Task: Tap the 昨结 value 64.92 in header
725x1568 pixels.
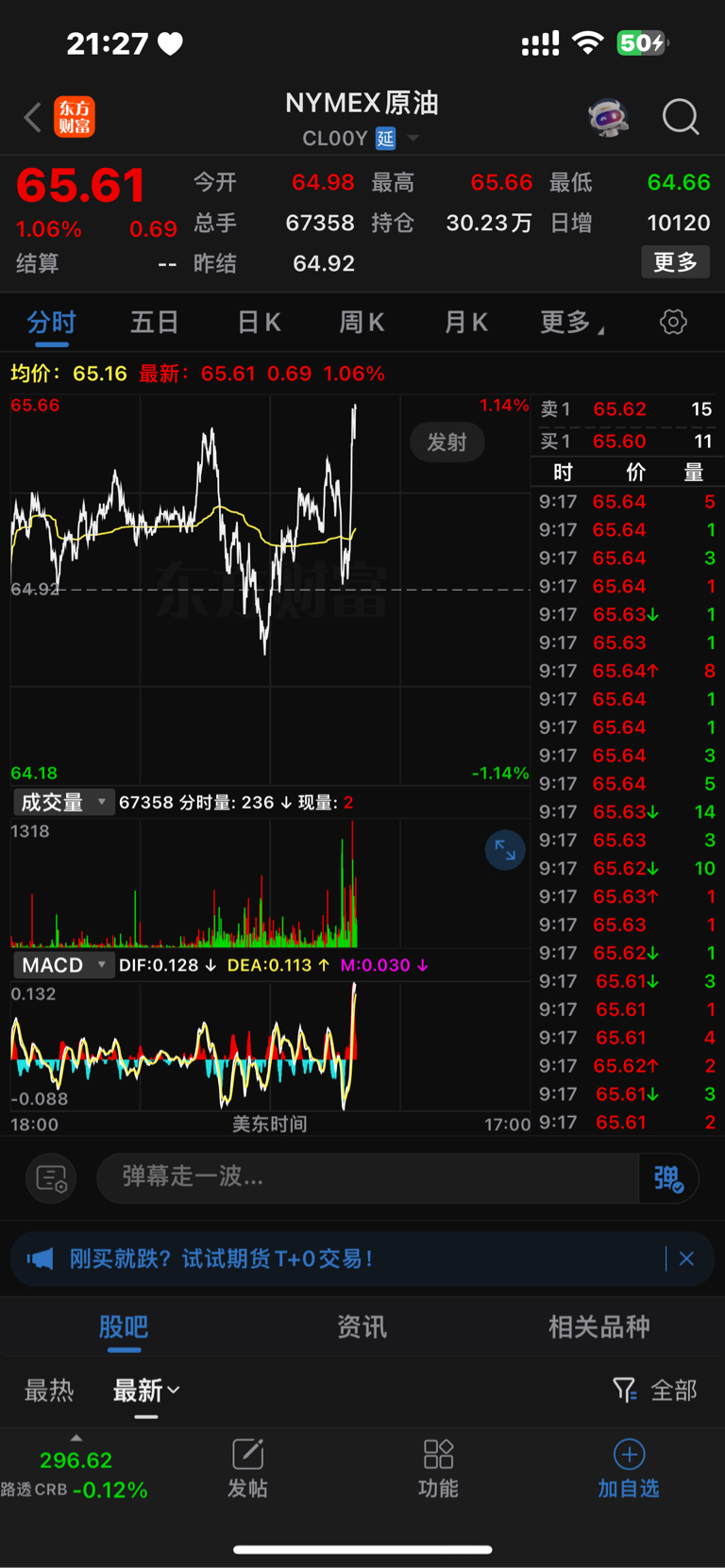Action: 324,263
